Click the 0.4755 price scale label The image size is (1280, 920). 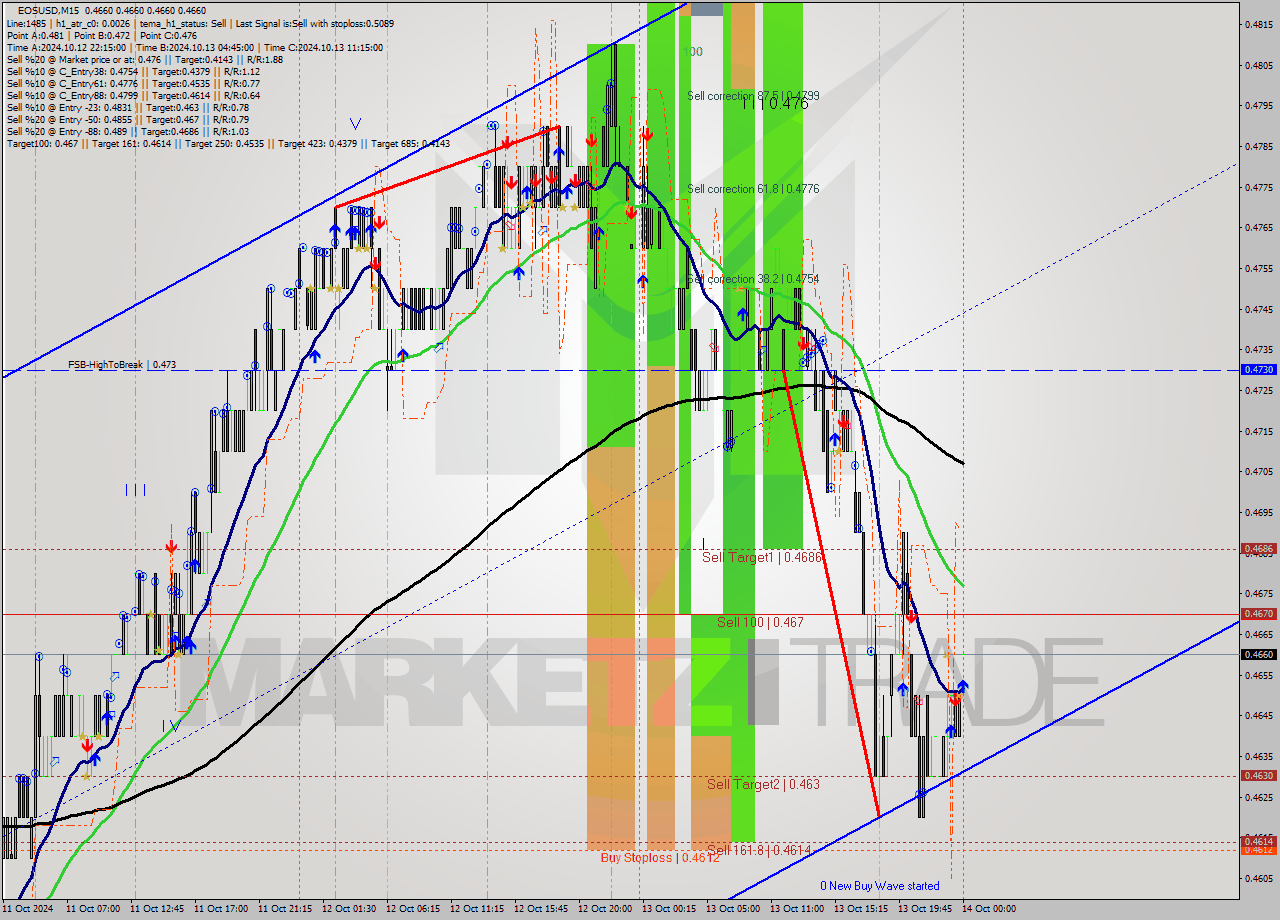pyautogui.click(x=1259, y=269)
